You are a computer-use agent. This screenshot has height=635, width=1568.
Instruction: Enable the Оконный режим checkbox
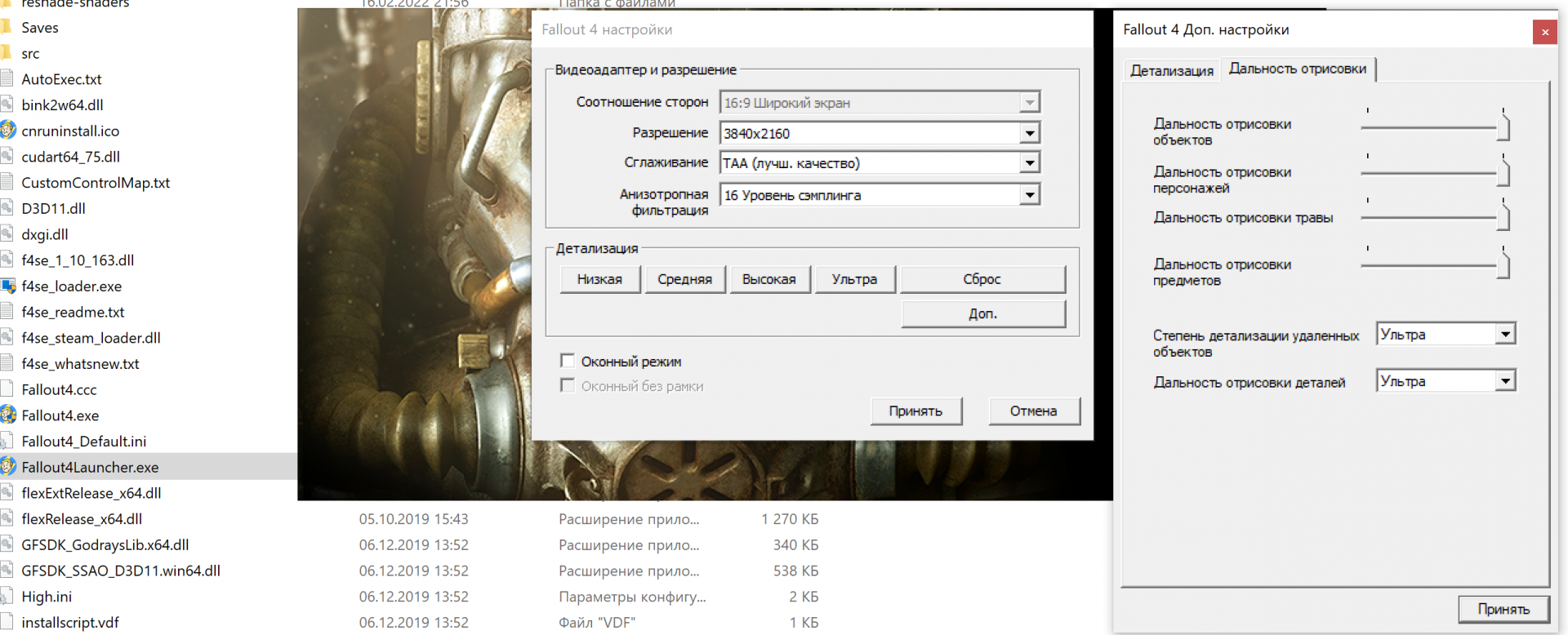568,361
